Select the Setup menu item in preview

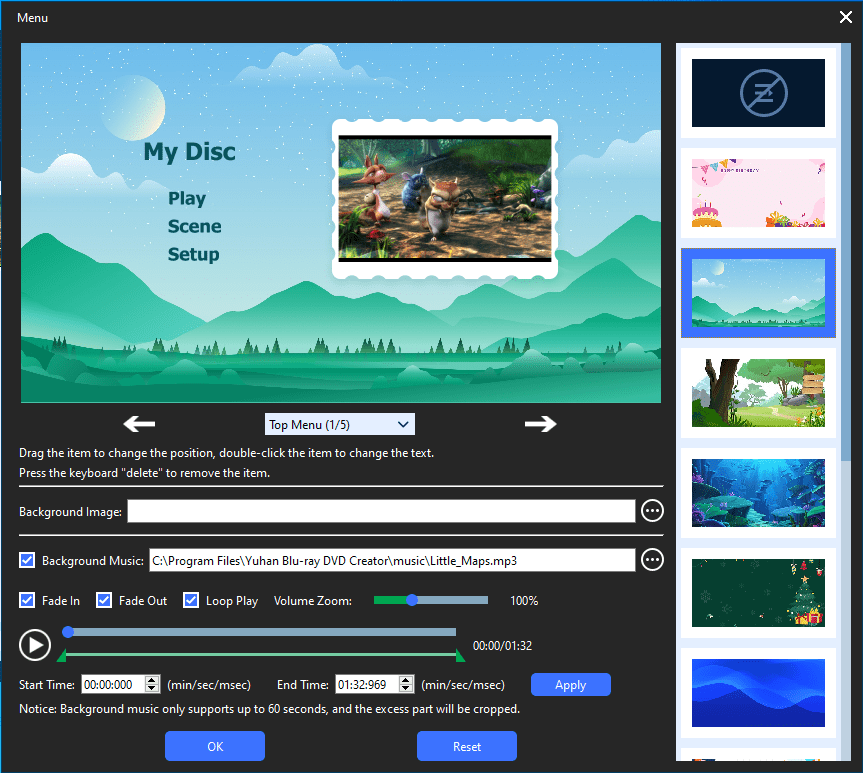(193, 254)
